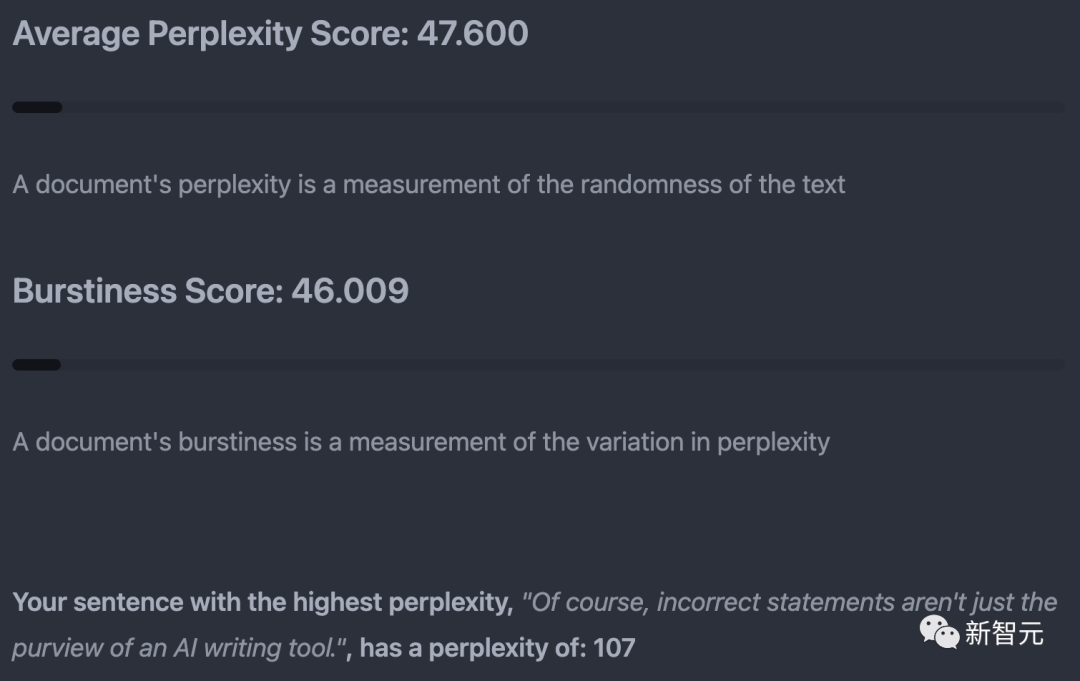Screen dimensions: 1080x681
Task: Click the bold "Your sentence with the highest perplexity" label
Action: (x=262, y=602)
